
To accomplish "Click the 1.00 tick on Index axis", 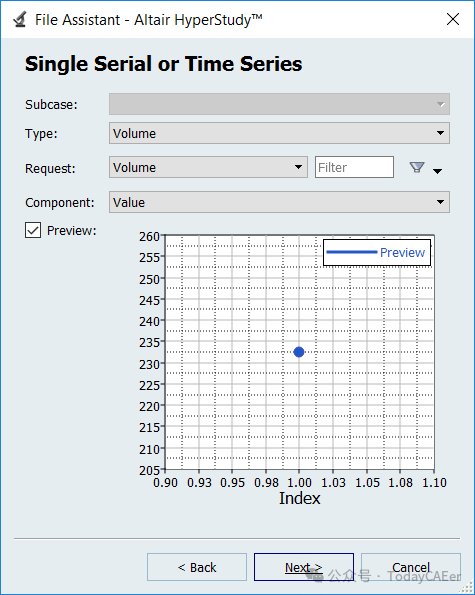I will 299,483.
